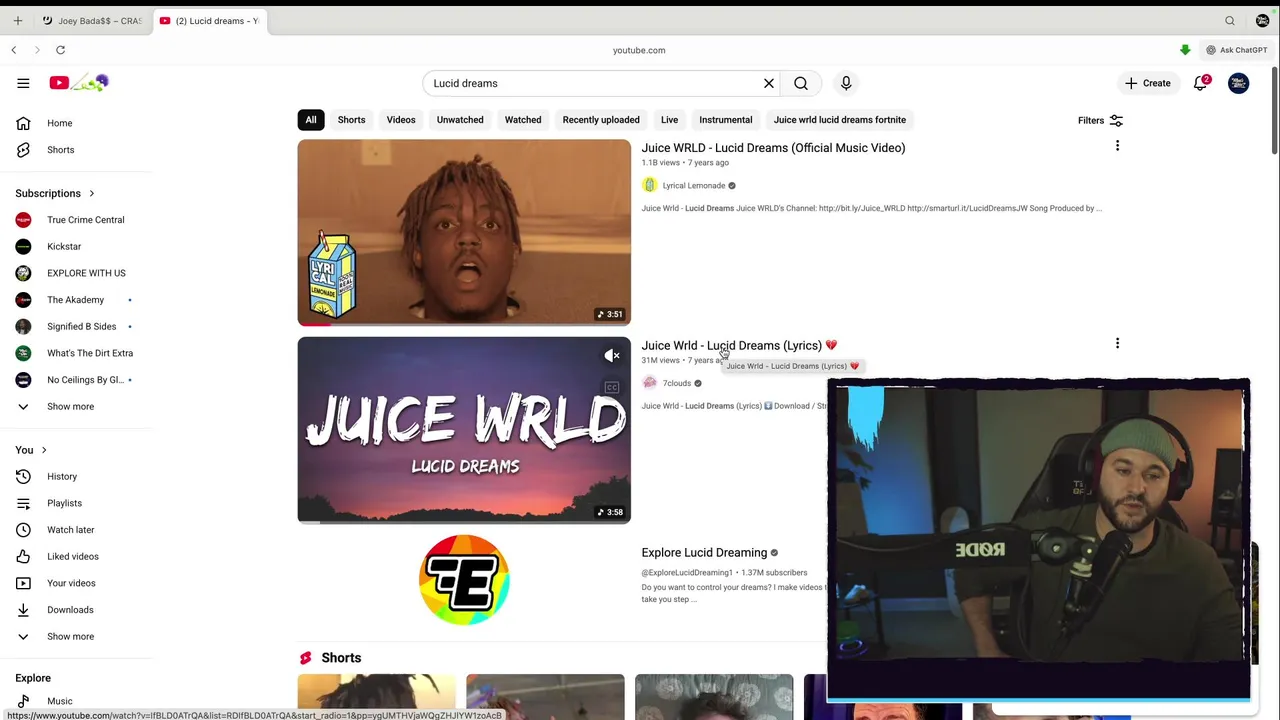
Task: Click the page vertical scrollbar
Action: (x=1275, y=110)
